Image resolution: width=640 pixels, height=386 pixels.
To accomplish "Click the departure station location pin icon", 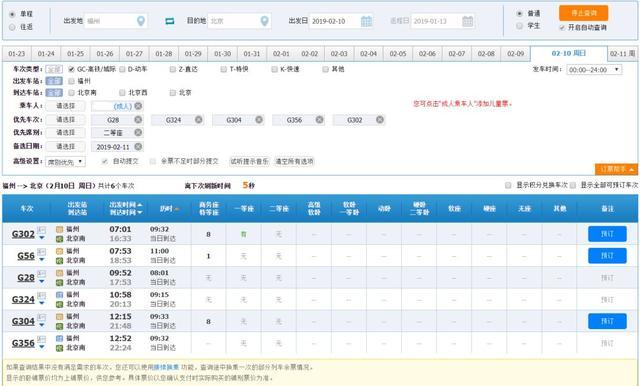I will (141, 21).
